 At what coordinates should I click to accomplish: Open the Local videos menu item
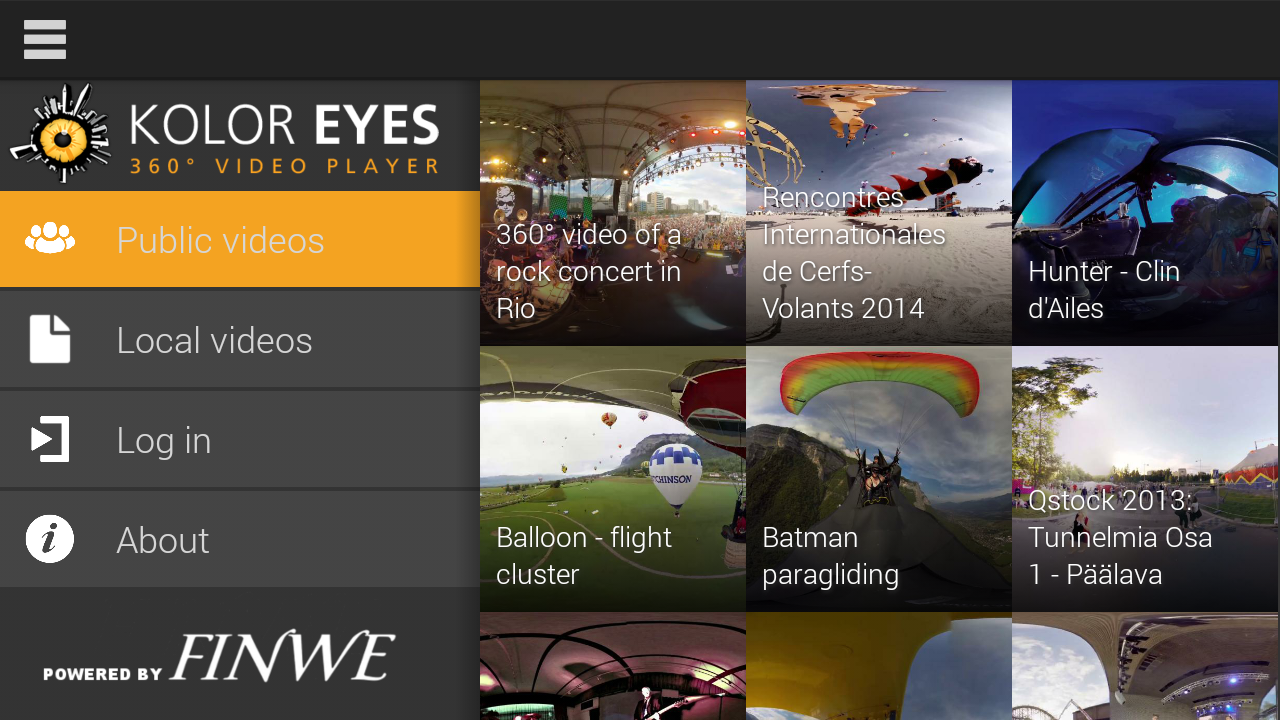point(240,339)
